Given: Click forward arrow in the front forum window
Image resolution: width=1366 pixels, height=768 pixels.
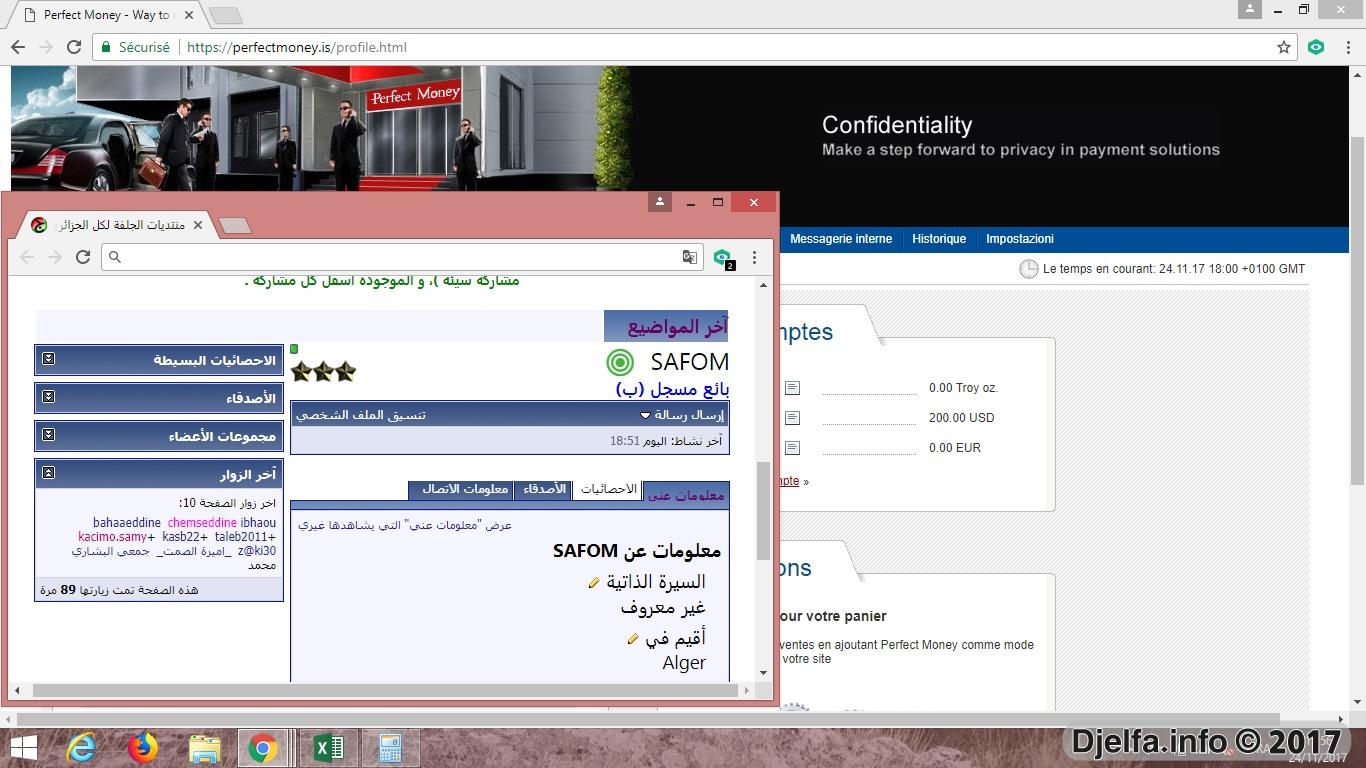Looking at the screenshot, I should pyautogui.click(x=55, y=257).
